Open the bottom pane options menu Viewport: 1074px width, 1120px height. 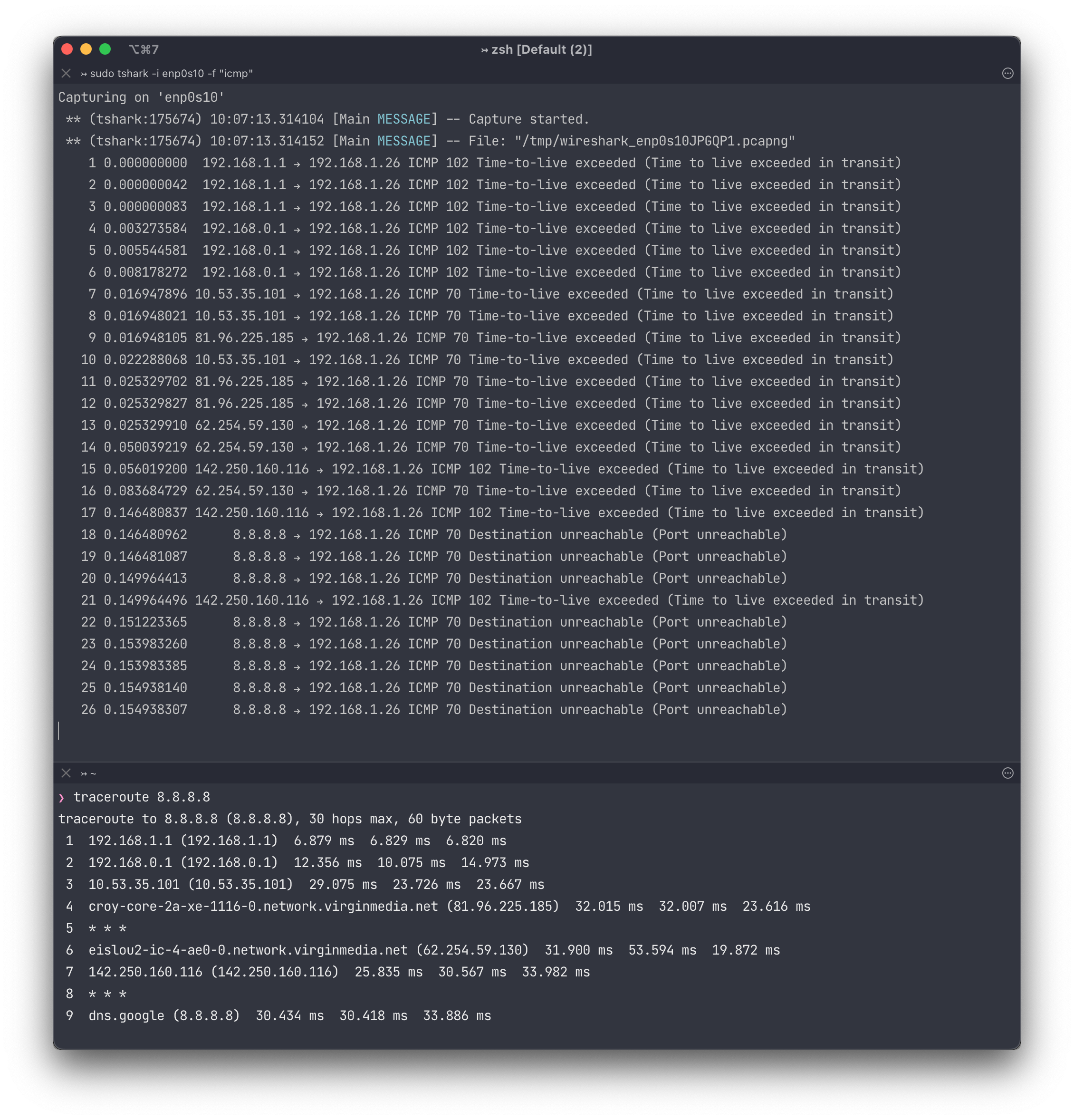coord(1008,773)
